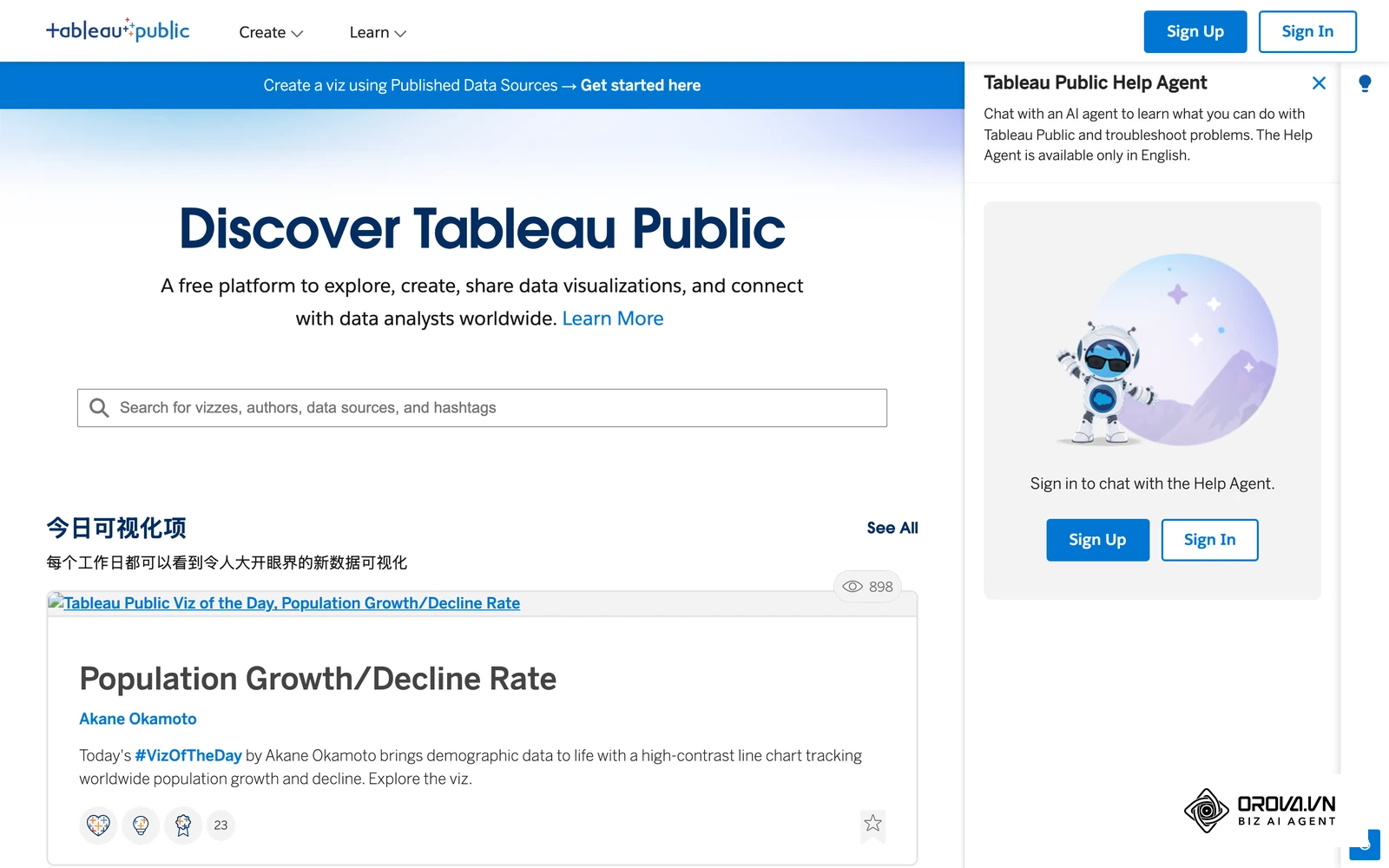Open the Learn More link

[x=613, y=319]
